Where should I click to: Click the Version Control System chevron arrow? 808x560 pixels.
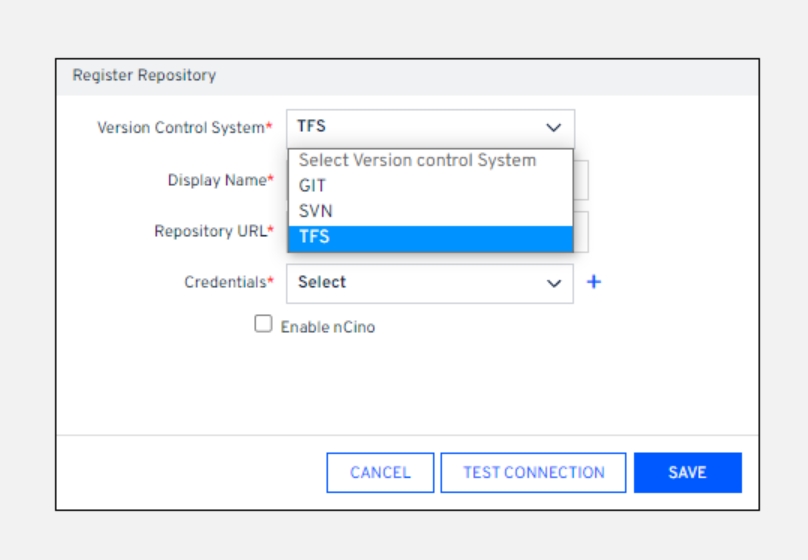[553, 128]
